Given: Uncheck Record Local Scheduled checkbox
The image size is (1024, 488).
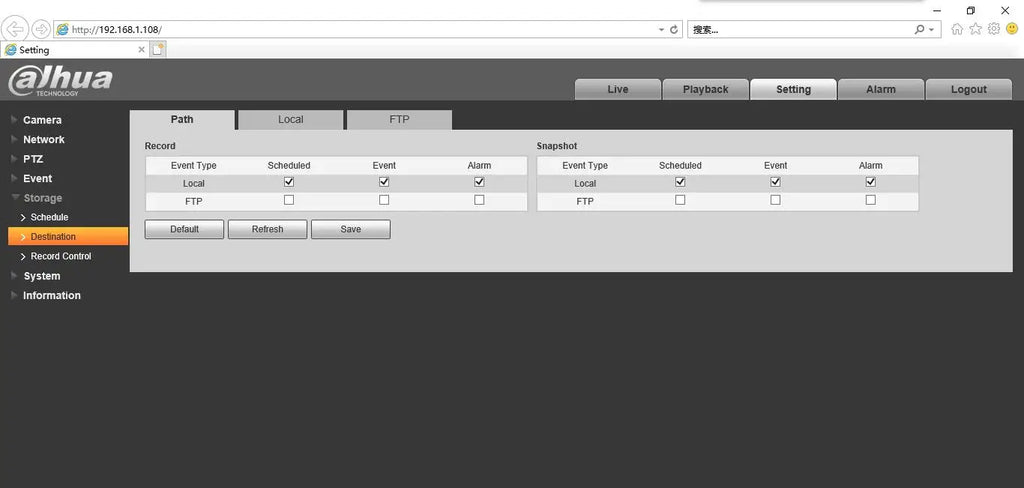Looking at the screenshot, I should 289,182.
